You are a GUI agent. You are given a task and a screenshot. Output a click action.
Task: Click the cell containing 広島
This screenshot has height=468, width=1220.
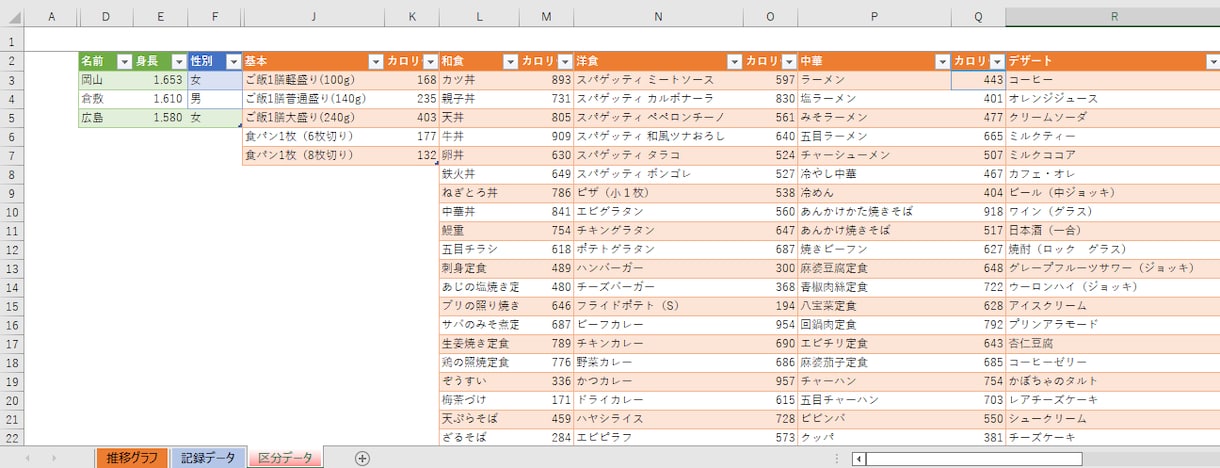tap(105, 117)
